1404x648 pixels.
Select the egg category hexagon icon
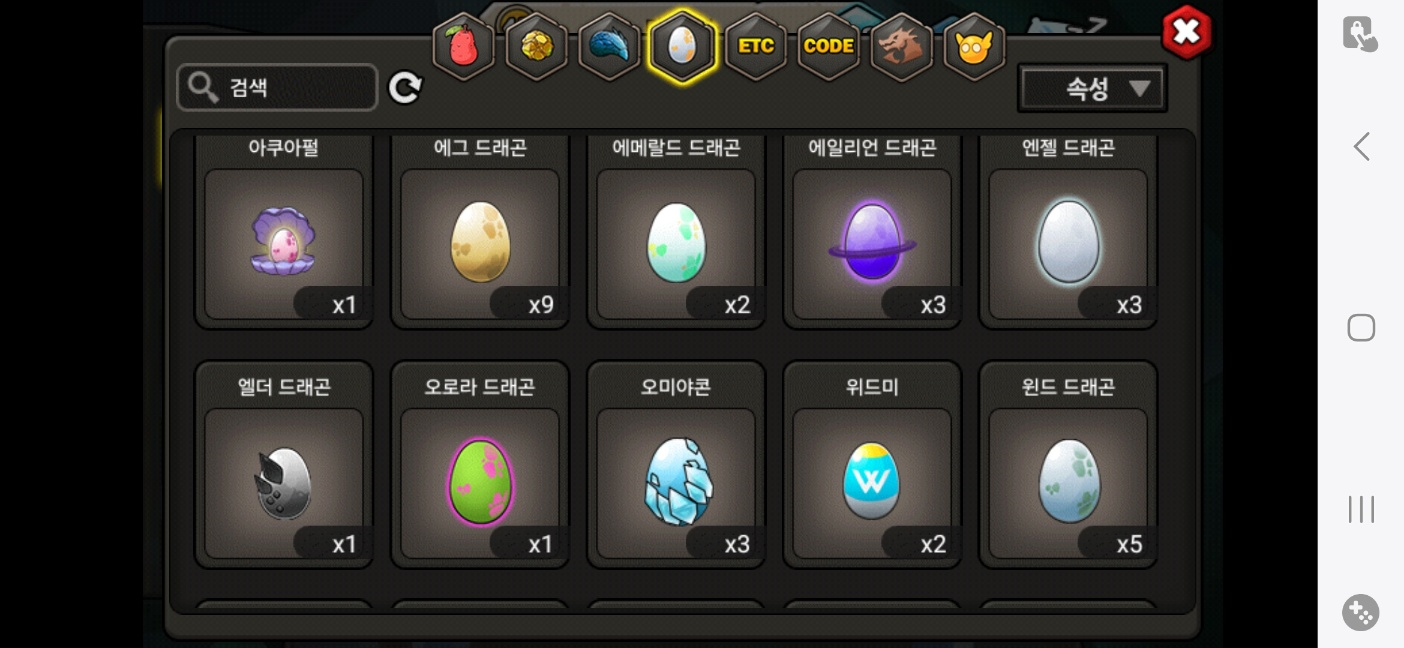682,46
